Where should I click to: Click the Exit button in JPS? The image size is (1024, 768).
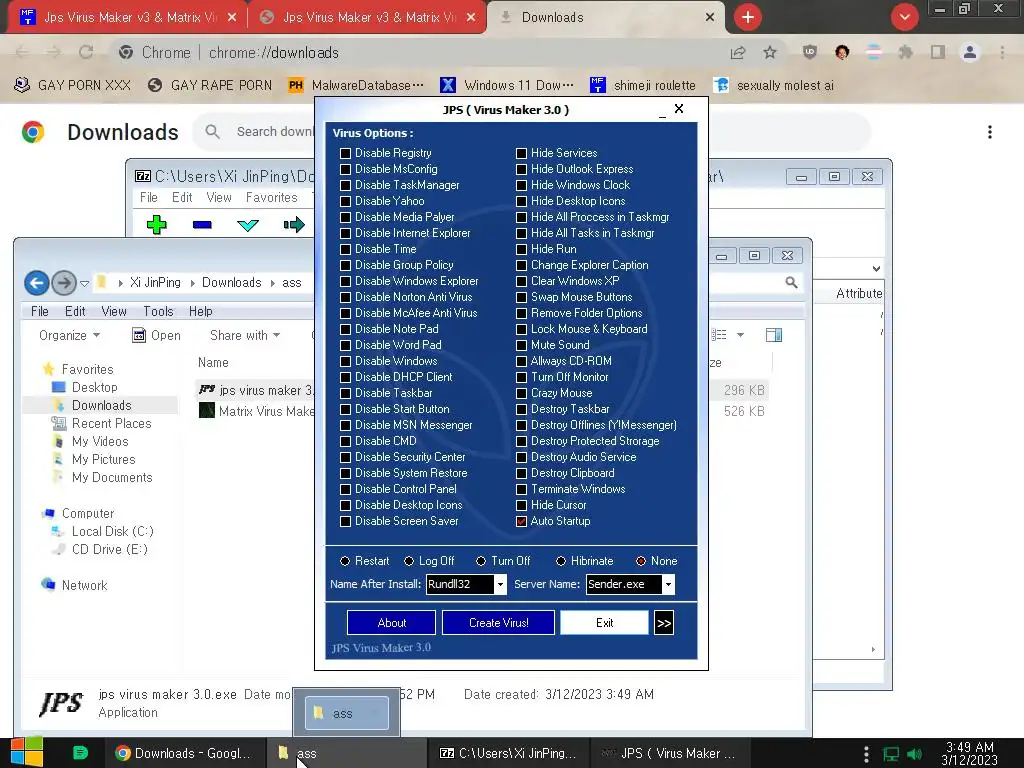[604, 623]
